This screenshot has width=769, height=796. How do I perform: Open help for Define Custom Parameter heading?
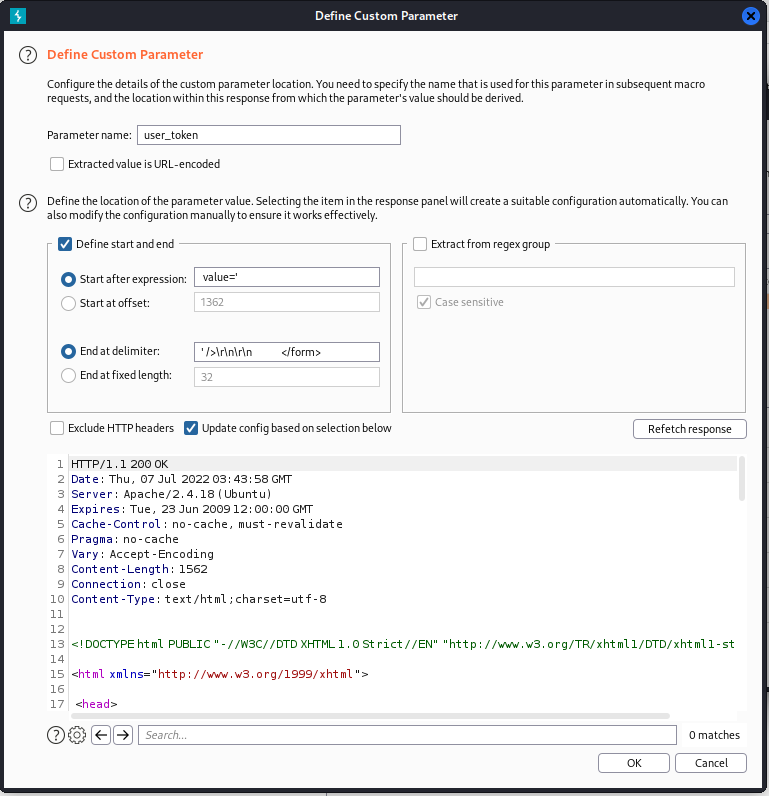[28, 55]
